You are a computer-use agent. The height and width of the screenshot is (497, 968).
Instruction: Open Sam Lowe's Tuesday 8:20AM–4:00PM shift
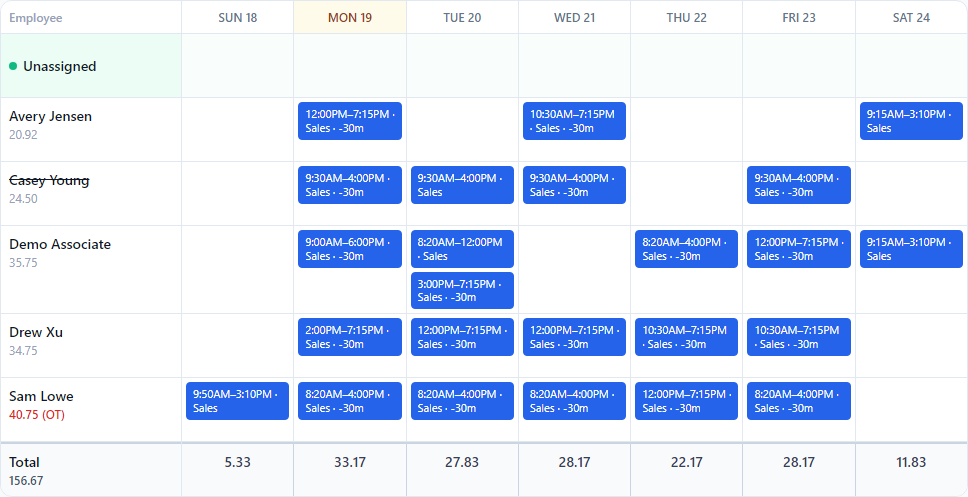[462, 401]
